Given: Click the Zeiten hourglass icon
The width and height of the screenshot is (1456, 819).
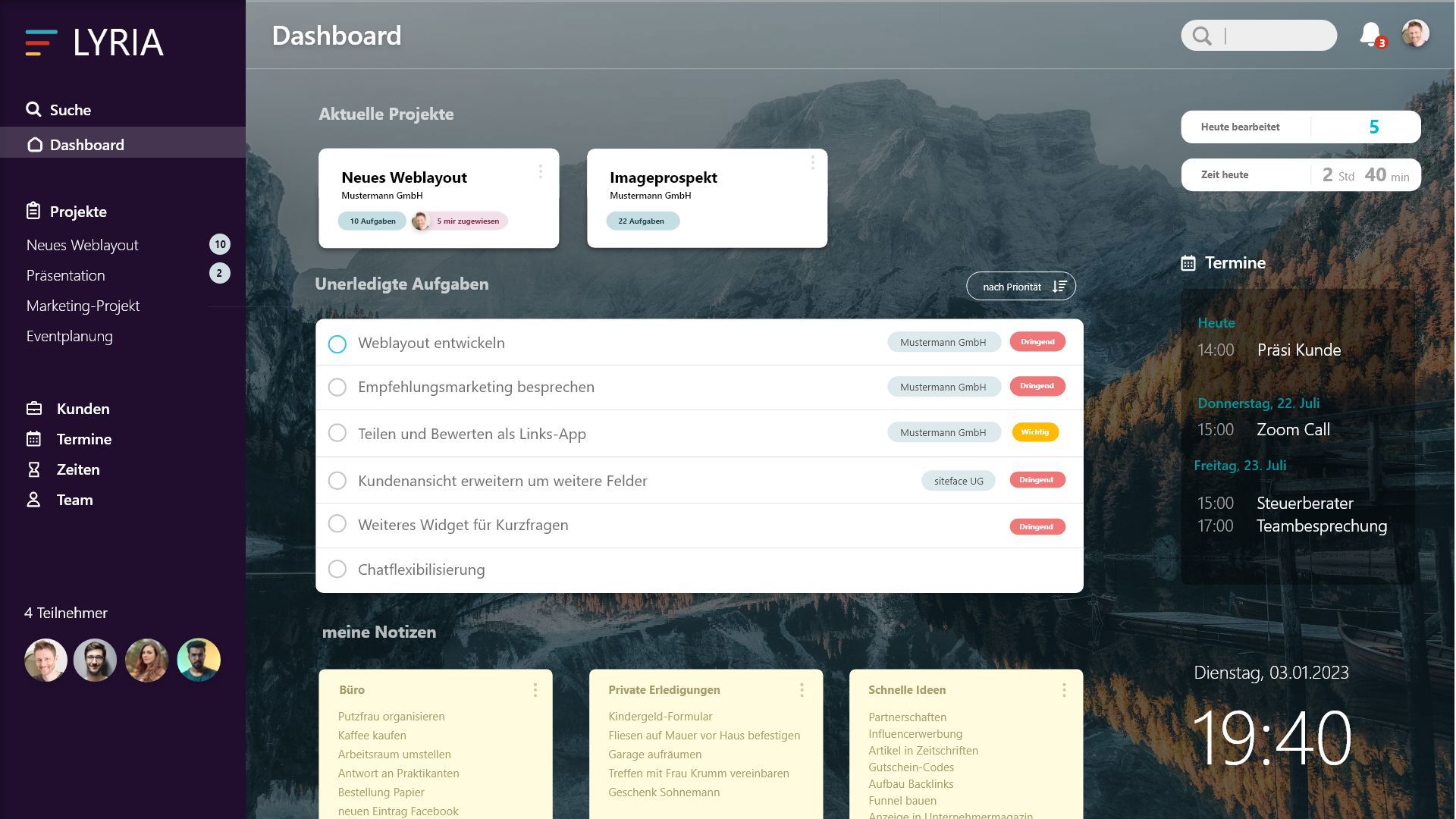Looking at the screenshot, I should (34, 469).
